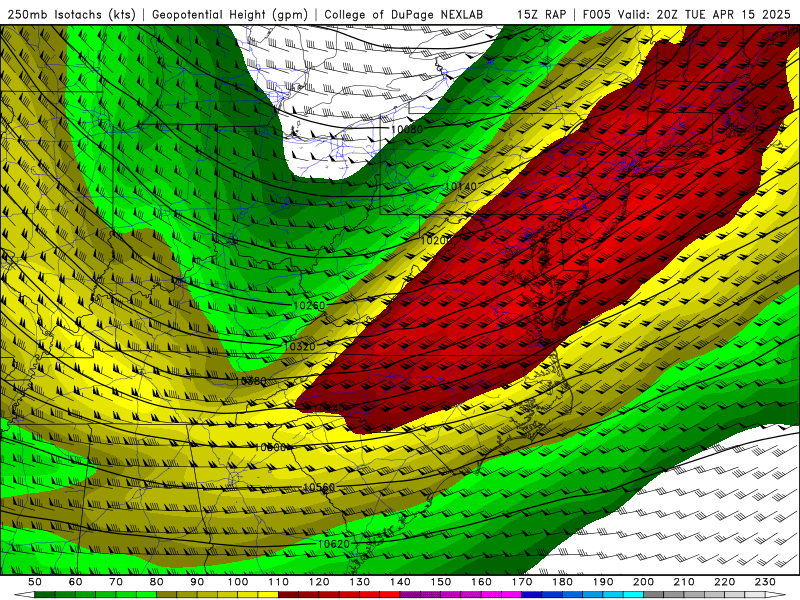Click the 160 value on the color scale
800x600 pixels.
pos(481,582)
